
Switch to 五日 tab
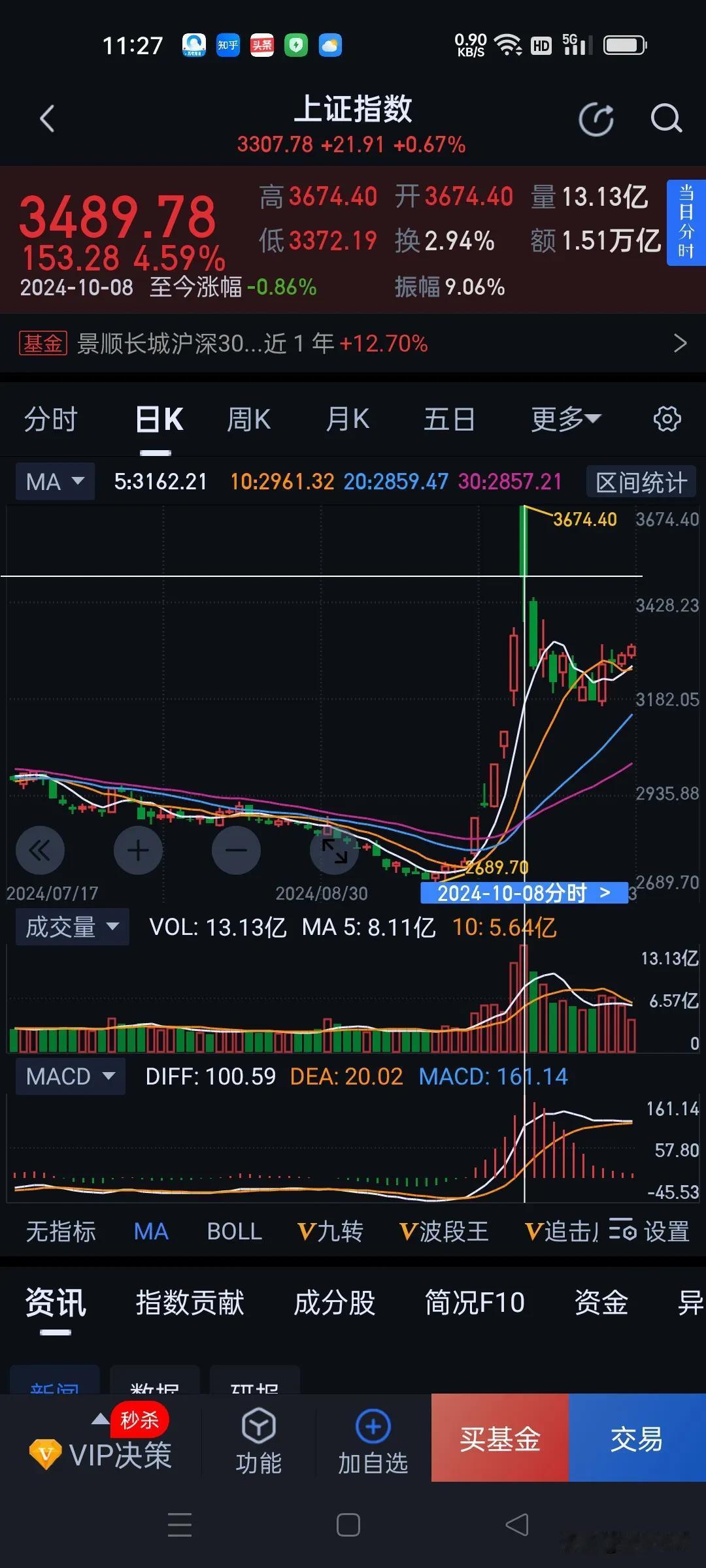(x=449, y=419)
